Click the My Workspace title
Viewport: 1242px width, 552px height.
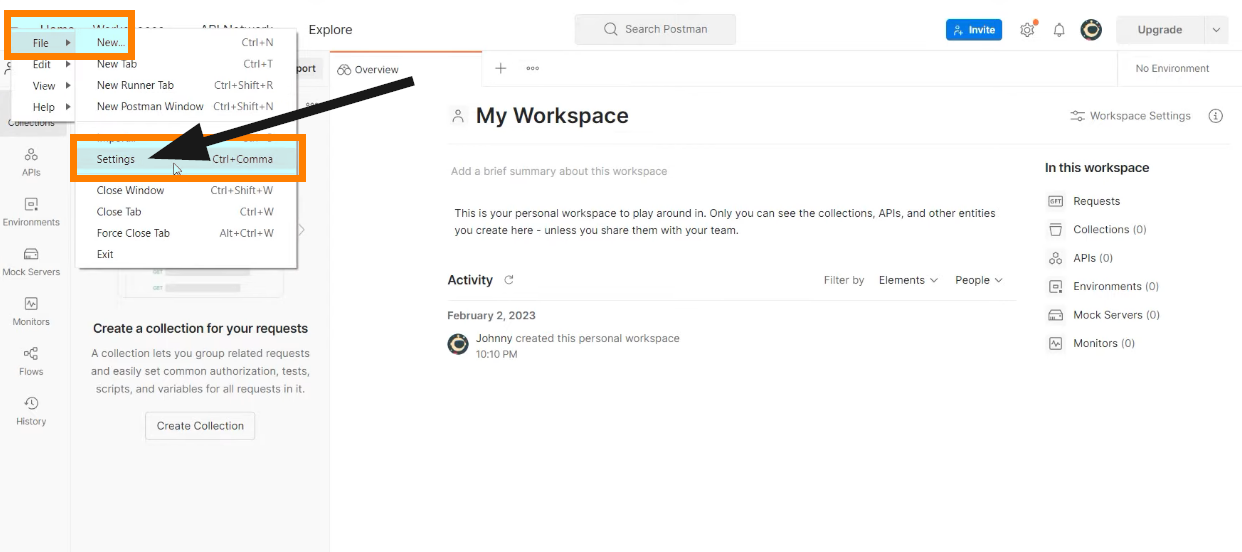tap(552, 116)
